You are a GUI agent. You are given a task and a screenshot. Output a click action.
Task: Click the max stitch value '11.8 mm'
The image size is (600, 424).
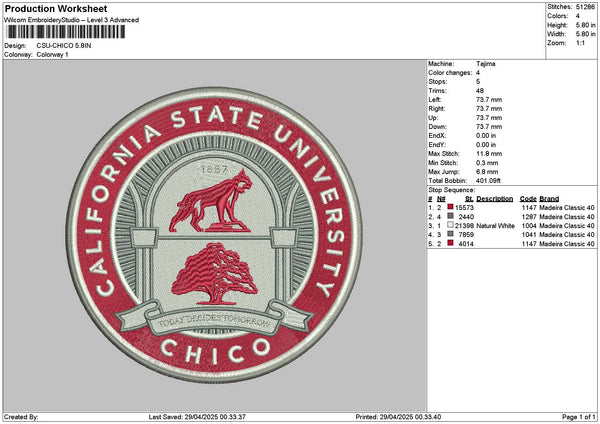489,154
